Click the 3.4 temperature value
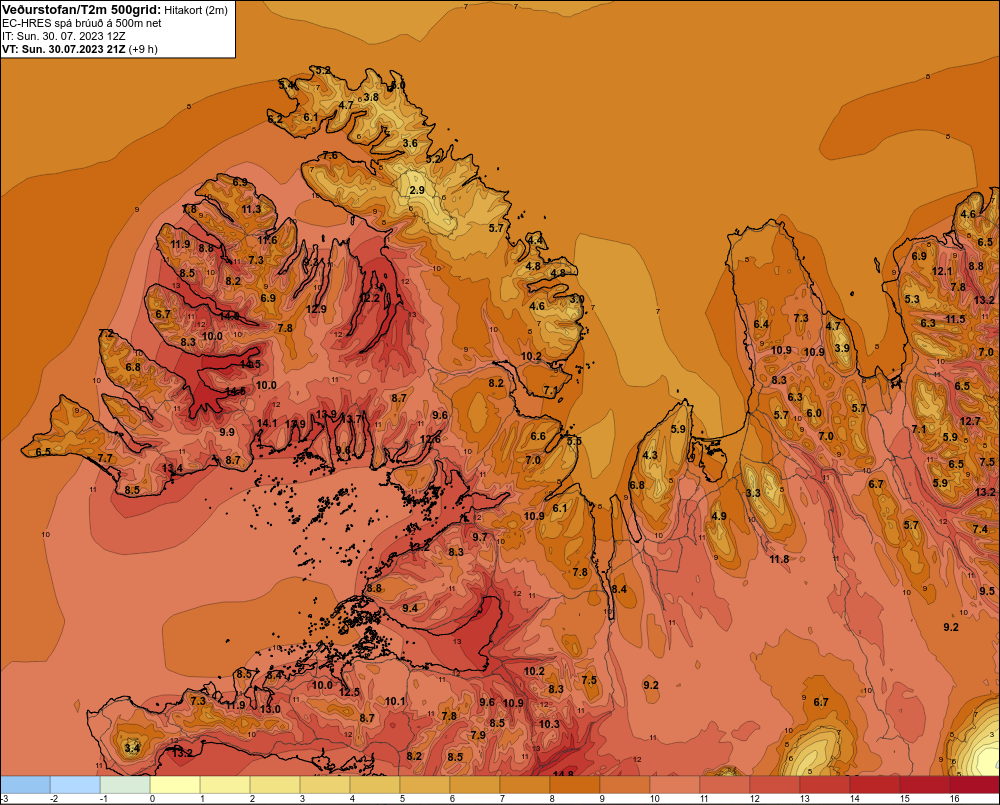The height and width of the screenshot is (805, 1000). 131,748
